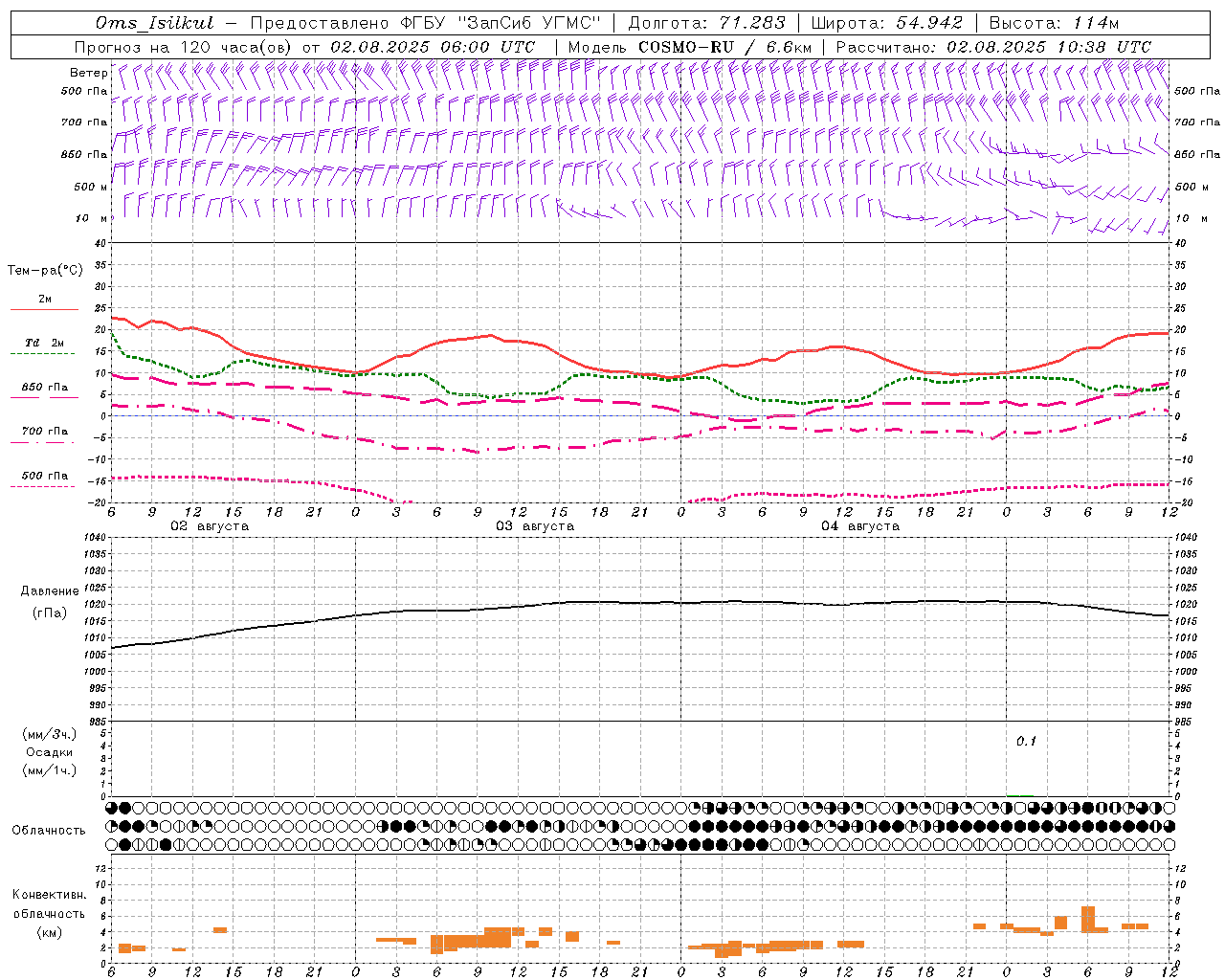Click the Конвективн. label

pyautogui.click(x=49, y=895)
